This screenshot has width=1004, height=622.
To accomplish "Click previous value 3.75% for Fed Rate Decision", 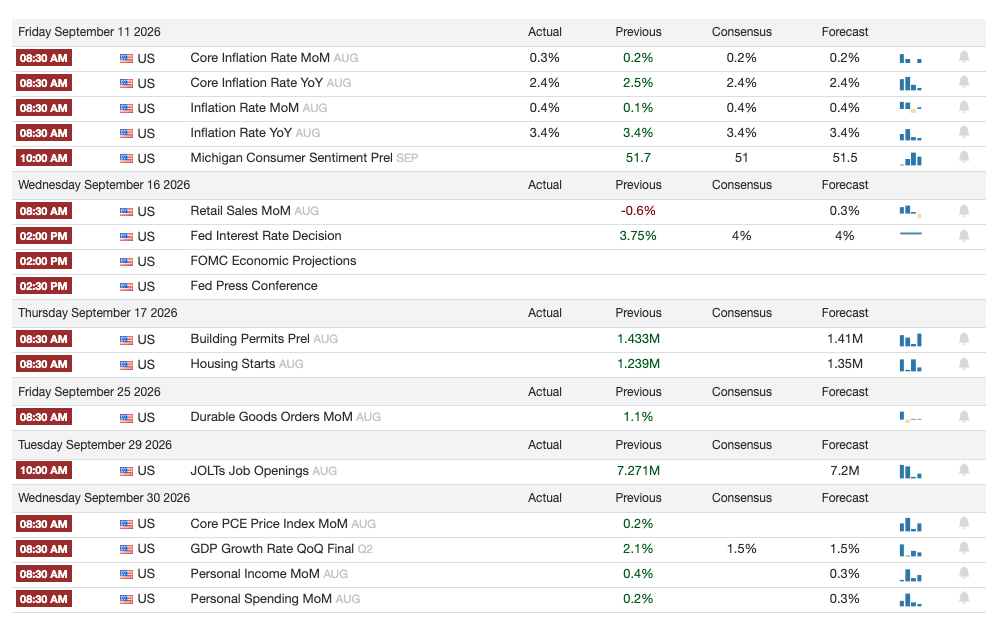I will (x=638, y=236).
